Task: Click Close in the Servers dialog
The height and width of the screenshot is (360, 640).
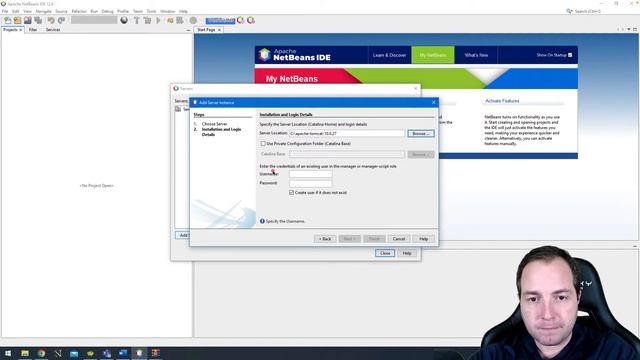Action: point(385,253)
